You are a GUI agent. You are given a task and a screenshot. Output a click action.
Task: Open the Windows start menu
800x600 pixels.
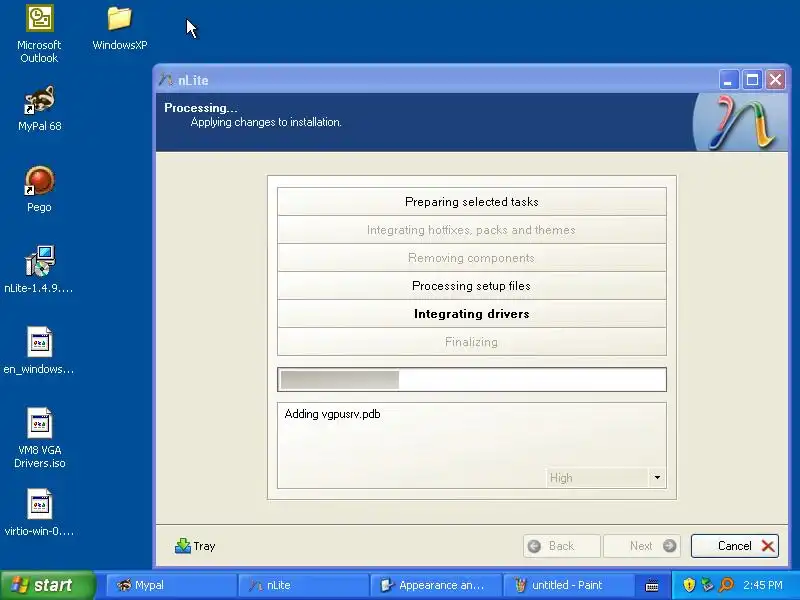(47, 585)
